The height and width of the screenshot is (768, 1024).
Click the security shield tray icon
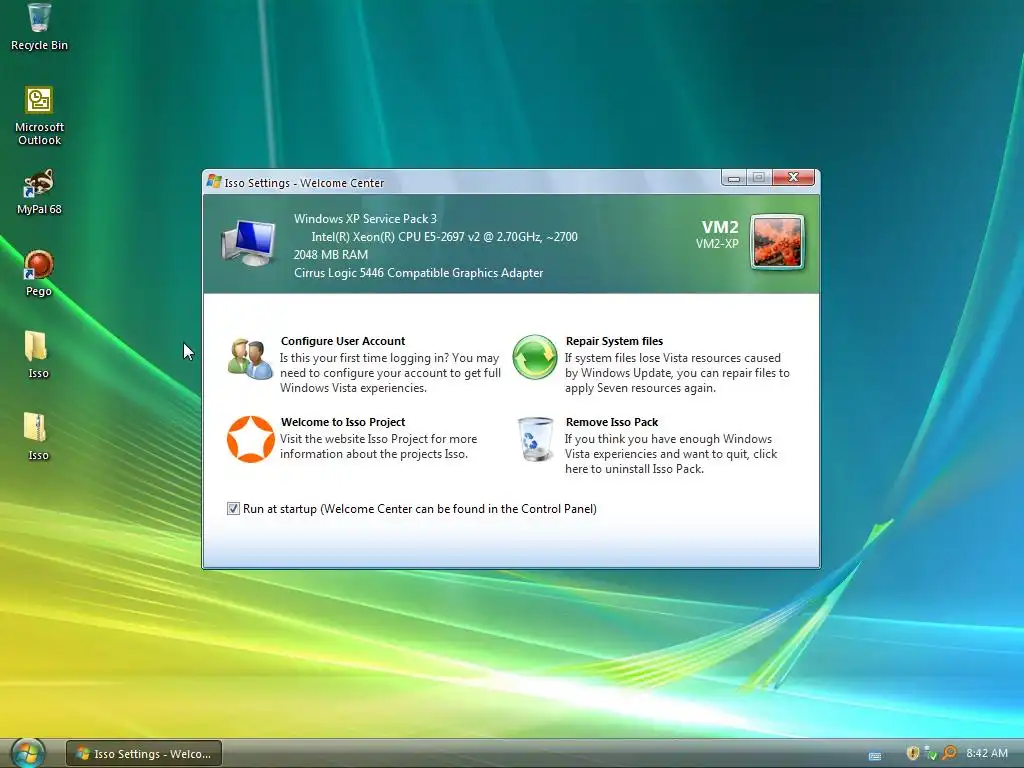(913, 753)
